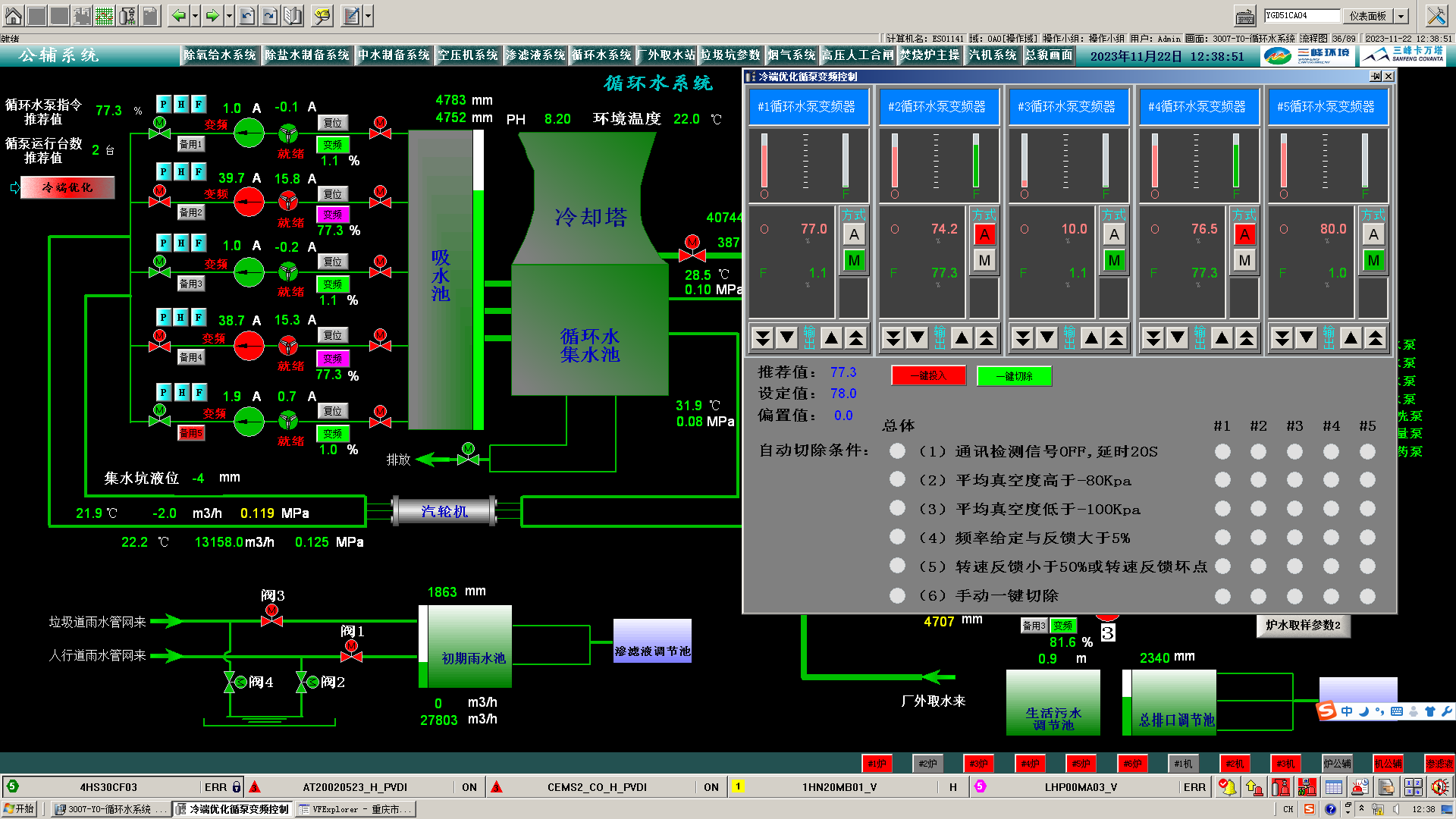
Task: Click the #2 inverter green feedback bar gauge
Action: [976, 161]
